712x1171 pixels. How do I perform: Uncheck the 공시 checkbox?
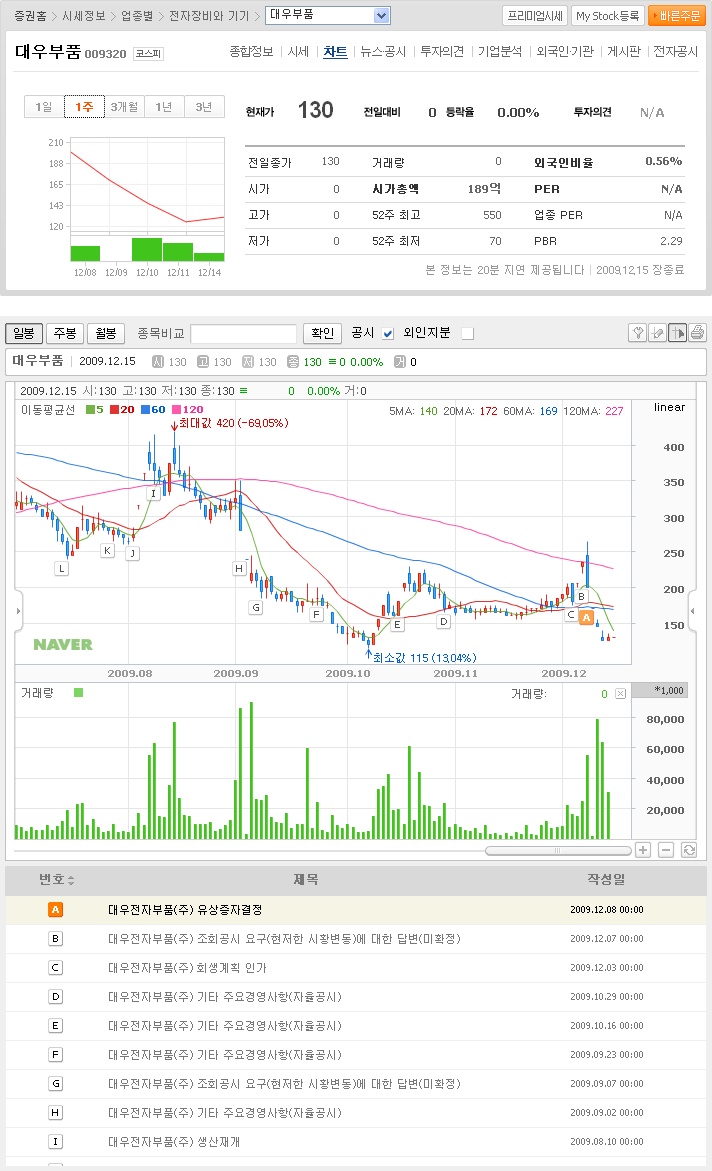pos(388,334)
